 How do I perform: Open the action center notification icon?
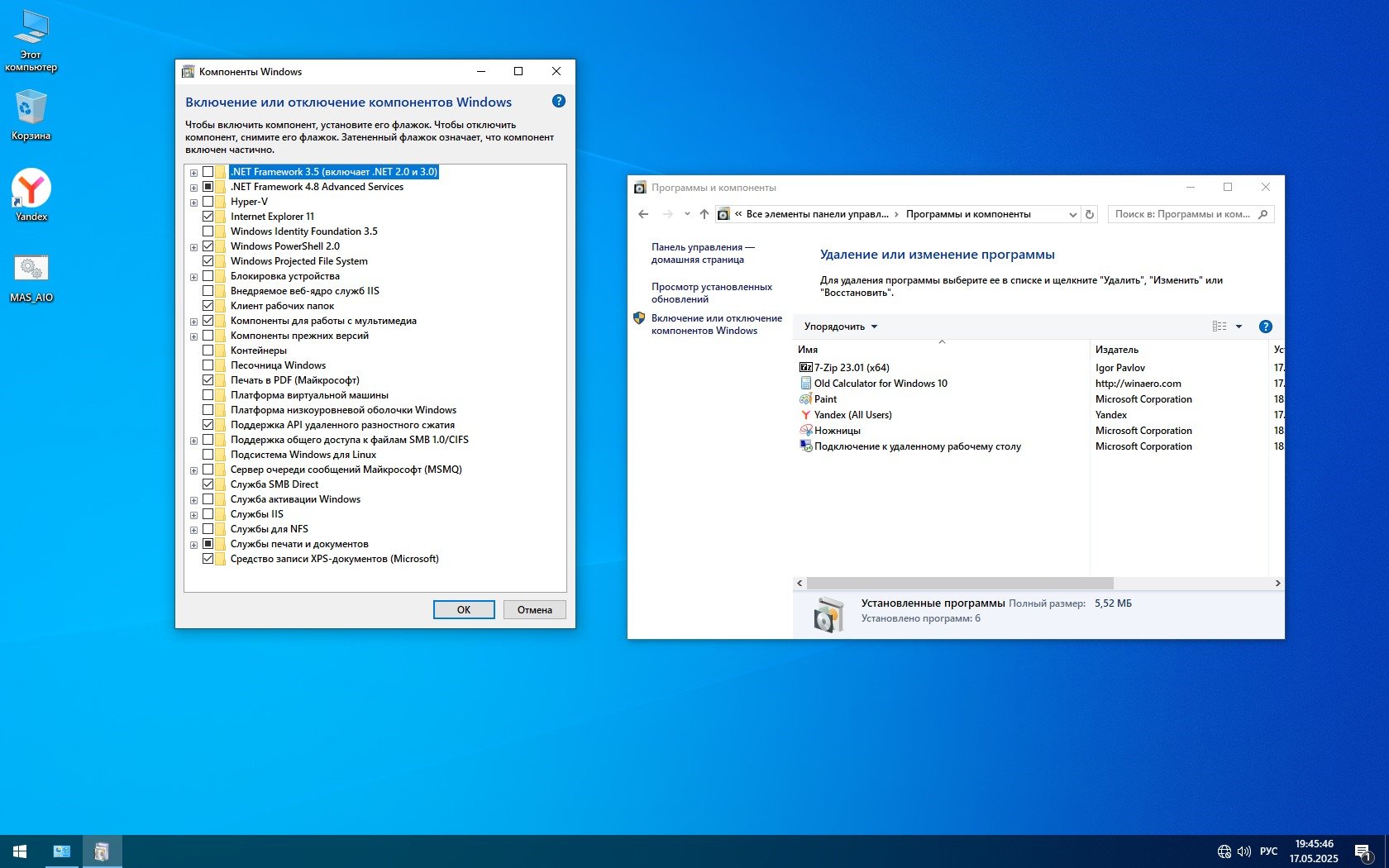tap(1363, 851)
